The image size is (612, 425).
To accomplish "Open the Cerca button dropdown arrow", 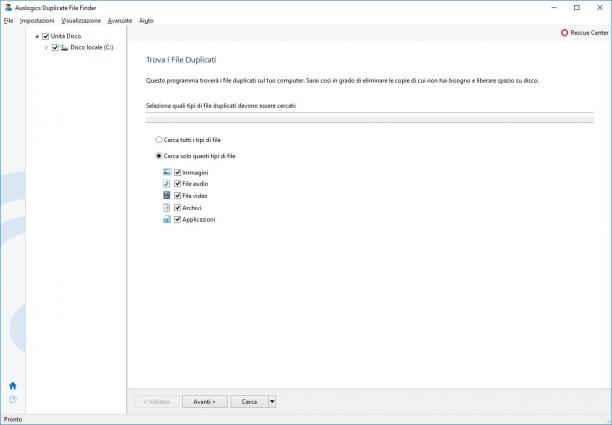I will coord(272,401).
